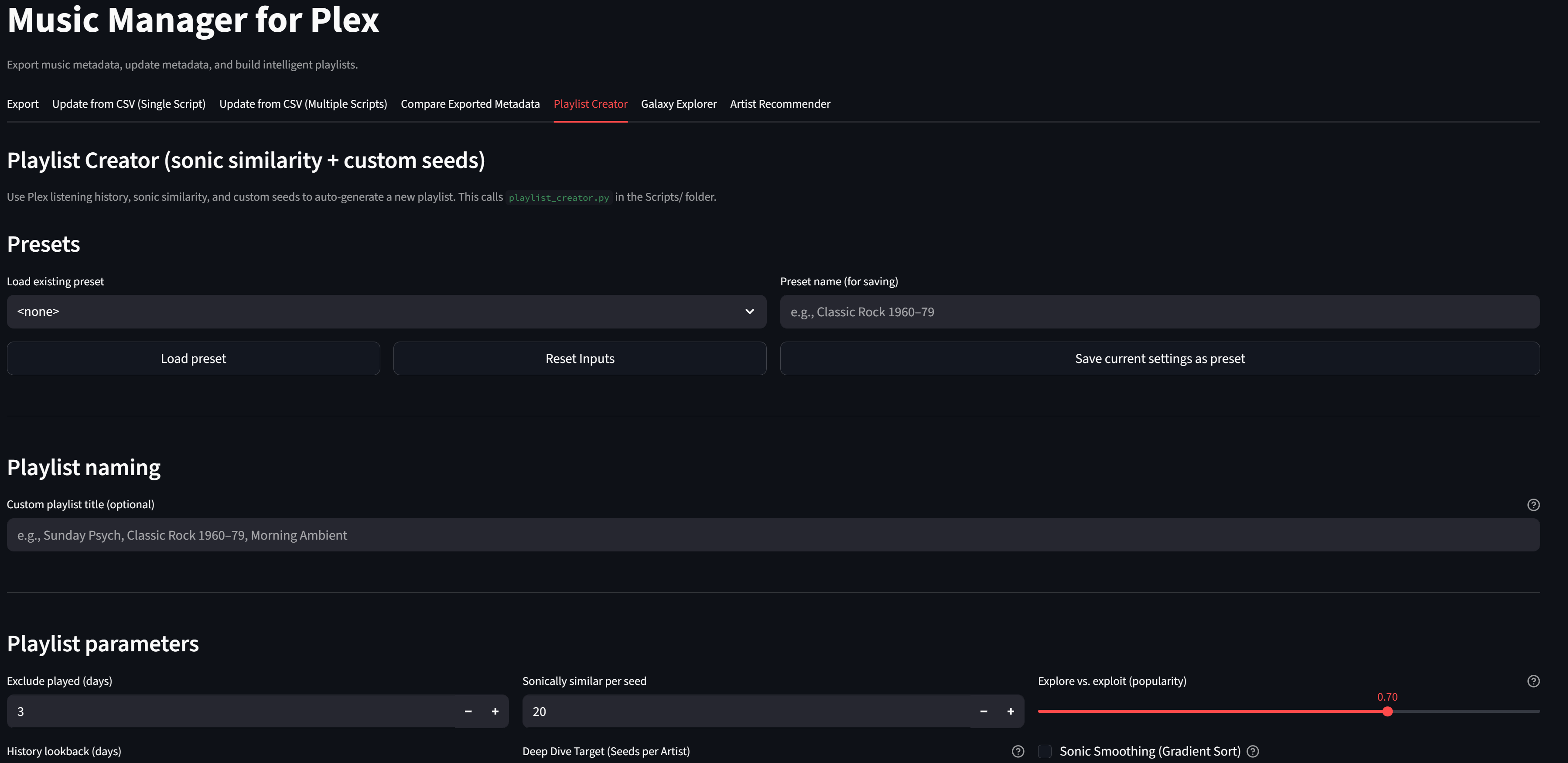Show help for Deep Dive Target

click(1017, 751)
